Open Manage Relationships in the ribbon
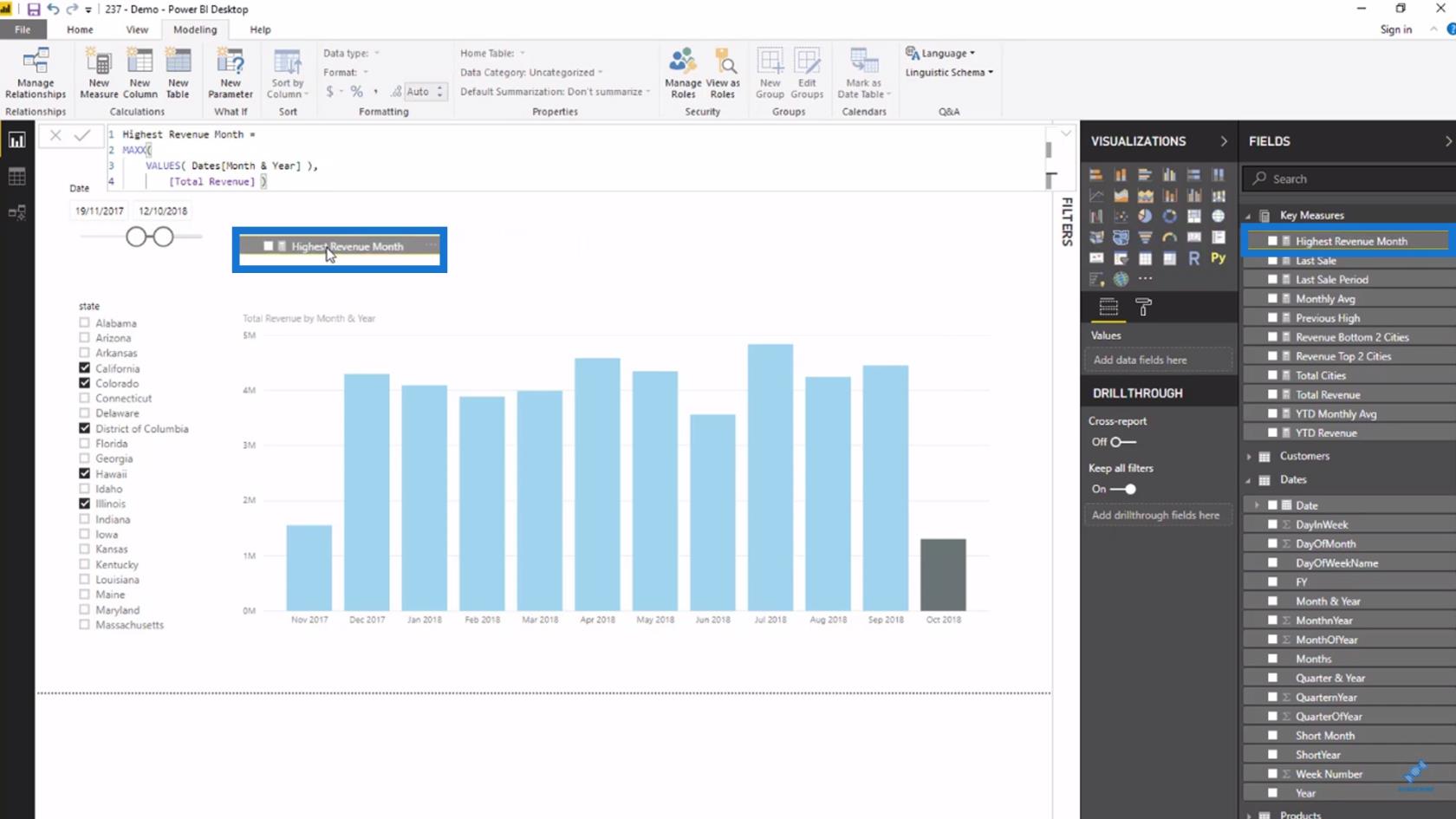The width and height of the screenshot is (1456, 819). [36, 74]
